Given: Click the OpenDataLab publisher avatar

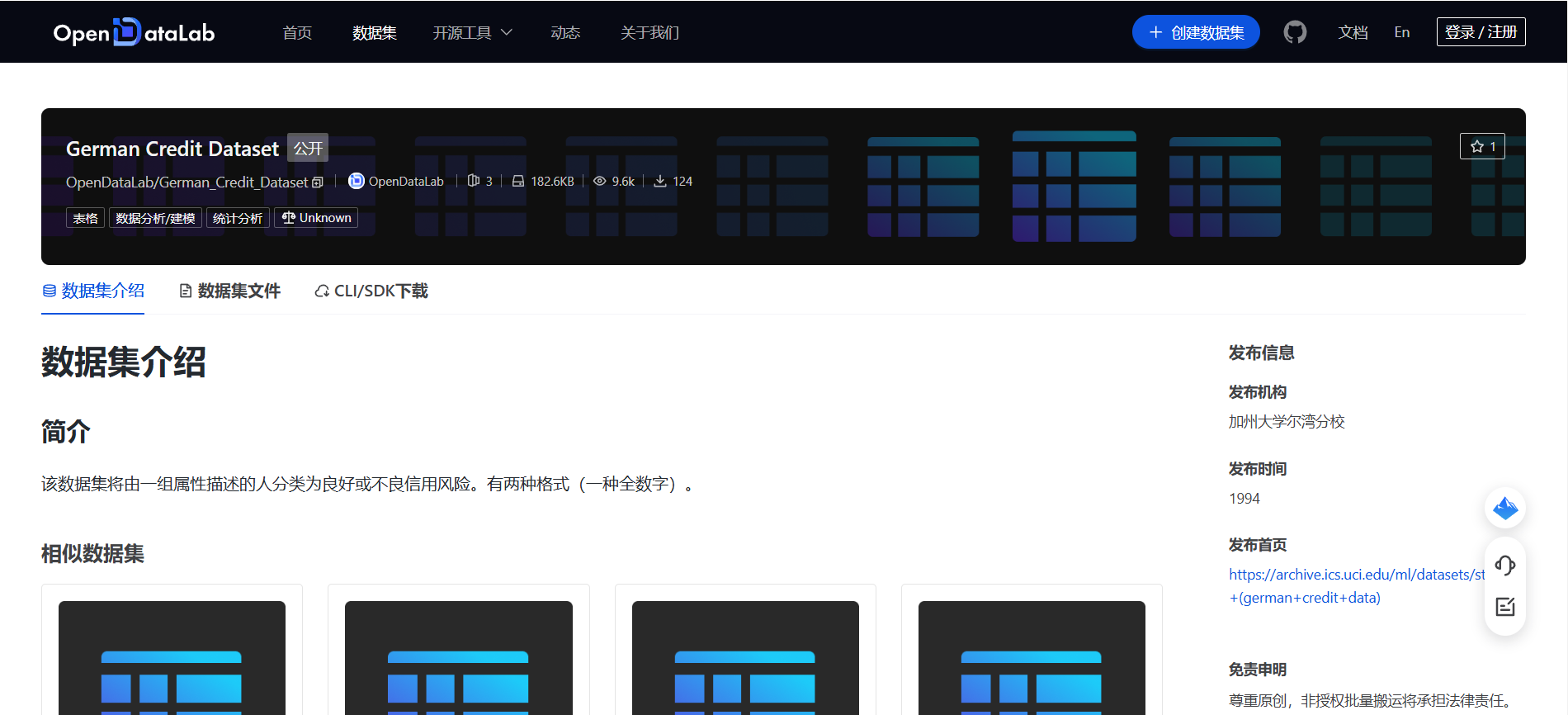Looking at the screenshot, I should point(356,181).
